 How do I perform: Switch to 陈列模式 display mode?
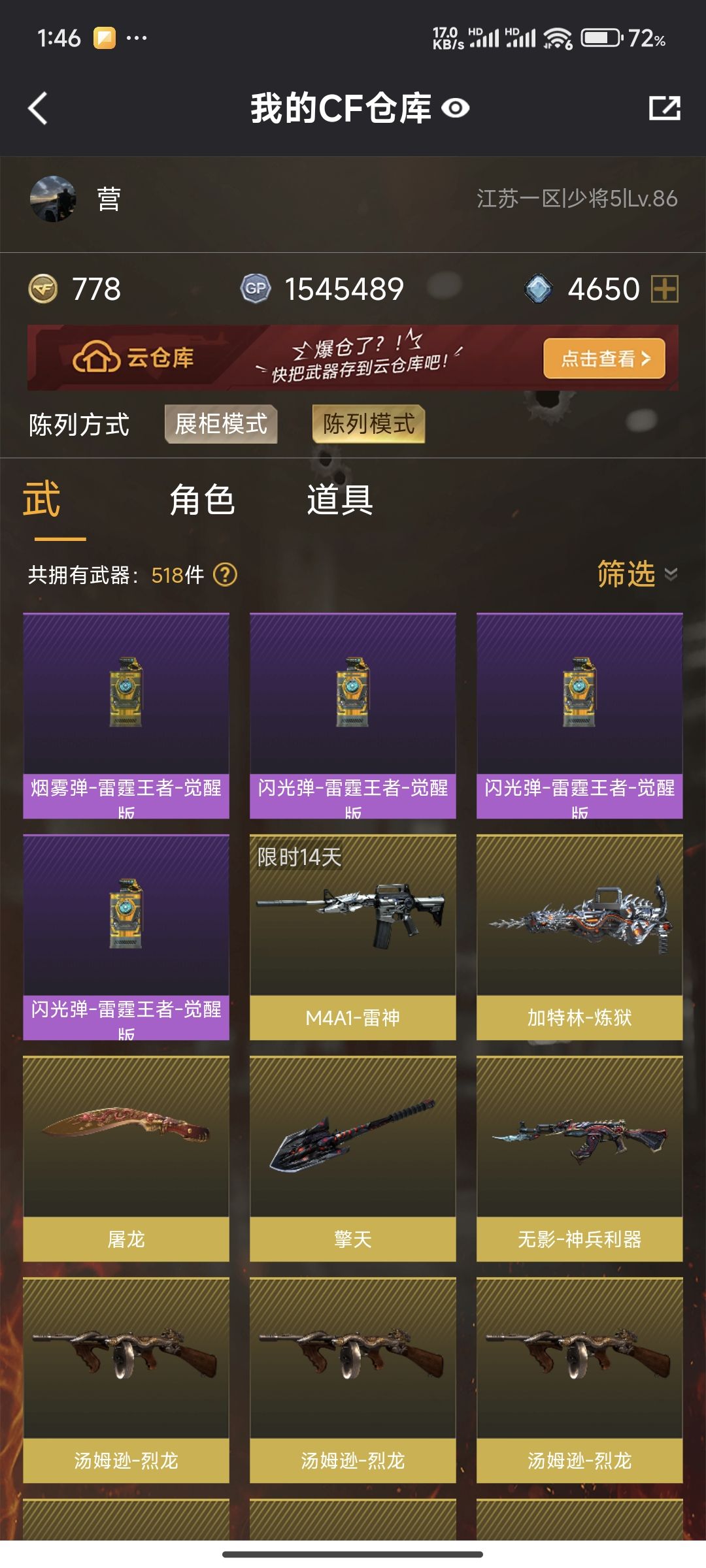[x=369, y=424]
